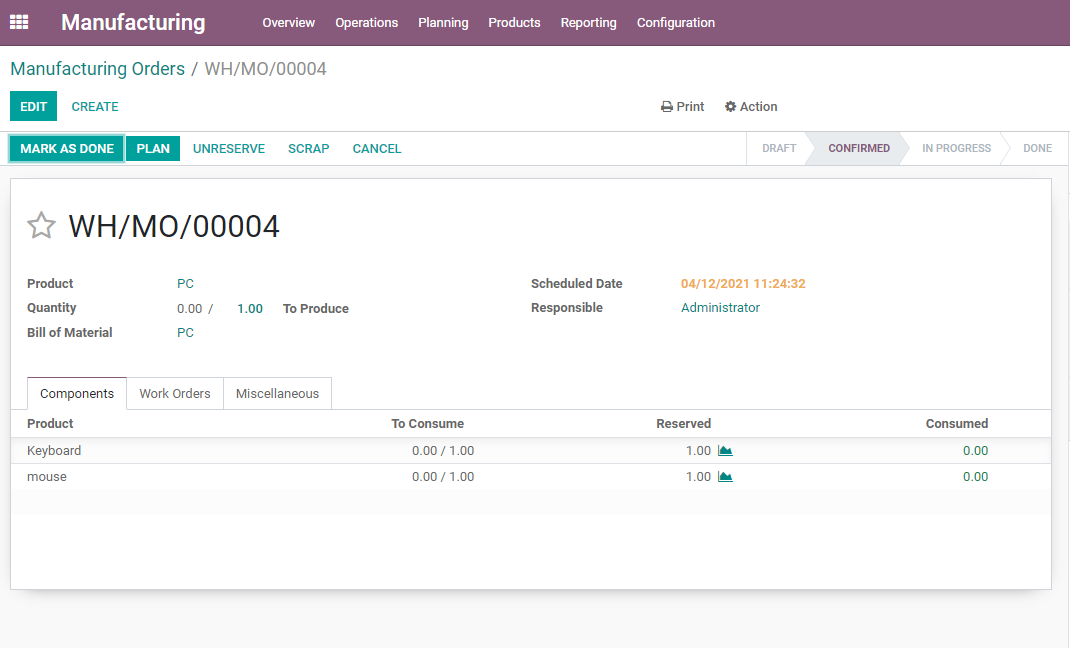This screenshot has width=1070, height=648.
Task: Open the Planning menu
Action: [x=444, y=23]
